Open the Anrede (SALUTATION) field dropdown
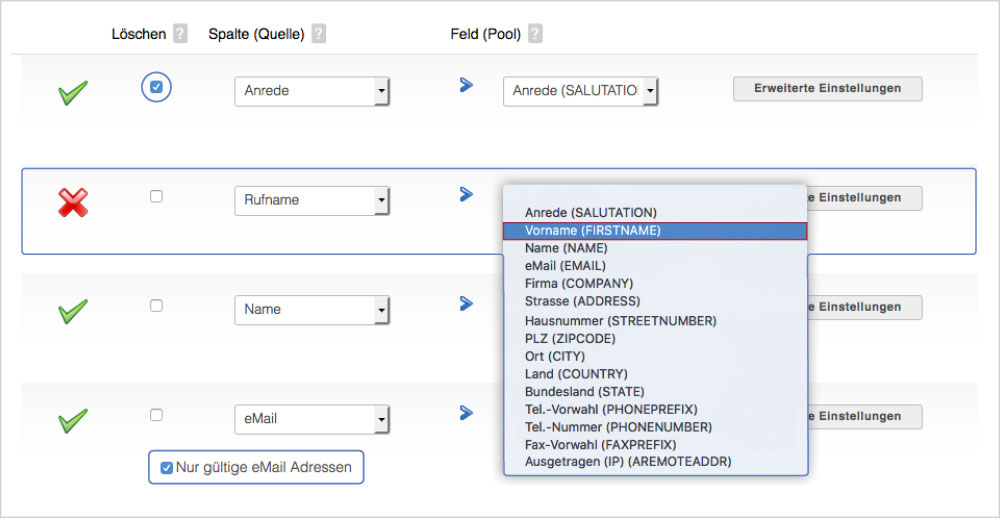 point(581,91)
